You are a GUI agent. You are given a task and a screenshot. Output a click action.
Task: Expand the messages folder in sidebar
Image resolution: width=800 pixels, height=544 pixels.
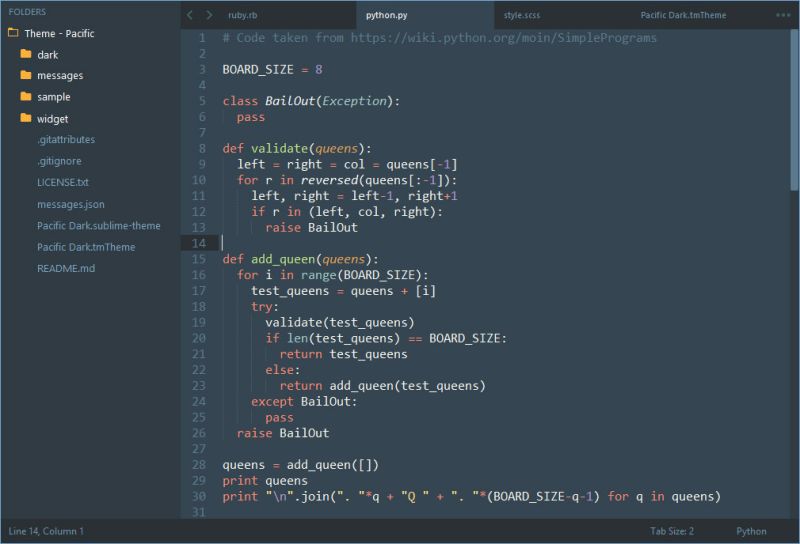tap(60, 76)
